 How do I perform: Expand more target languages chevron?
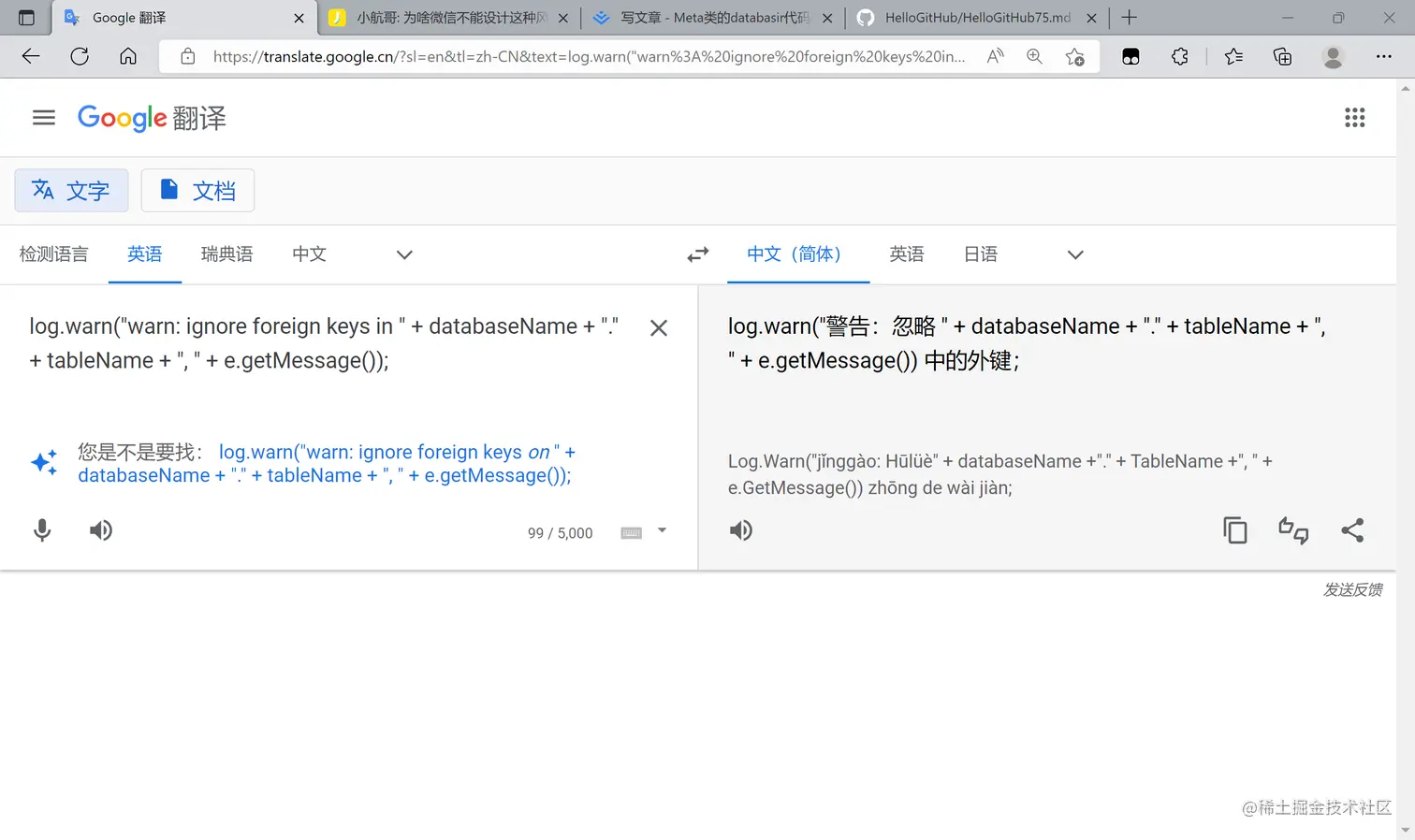[1075, 254]
